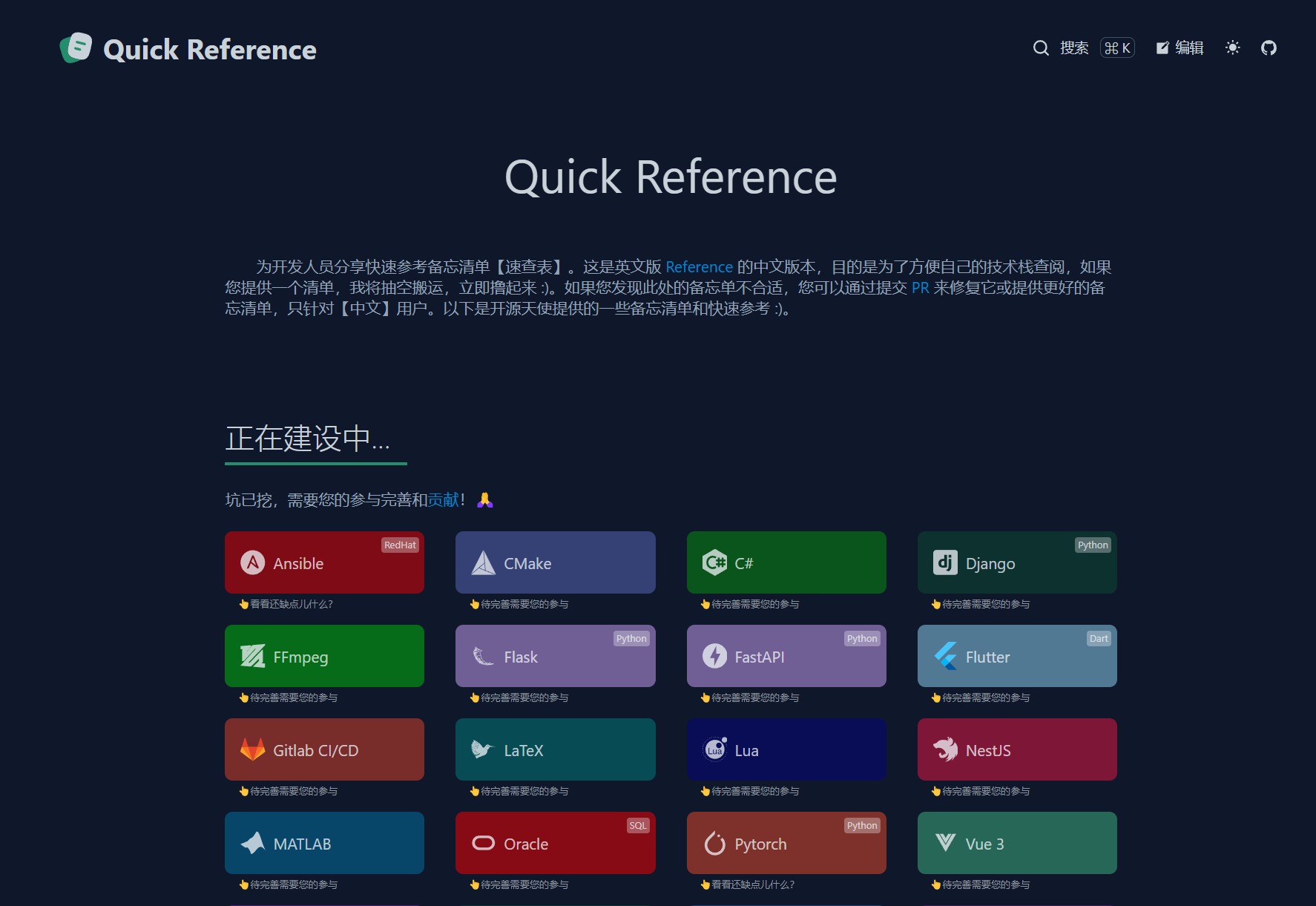The height and width of the screenshot is (906, 1316).
Task: Click the FastAPI lightning icon
Action: tap(714, 656)
